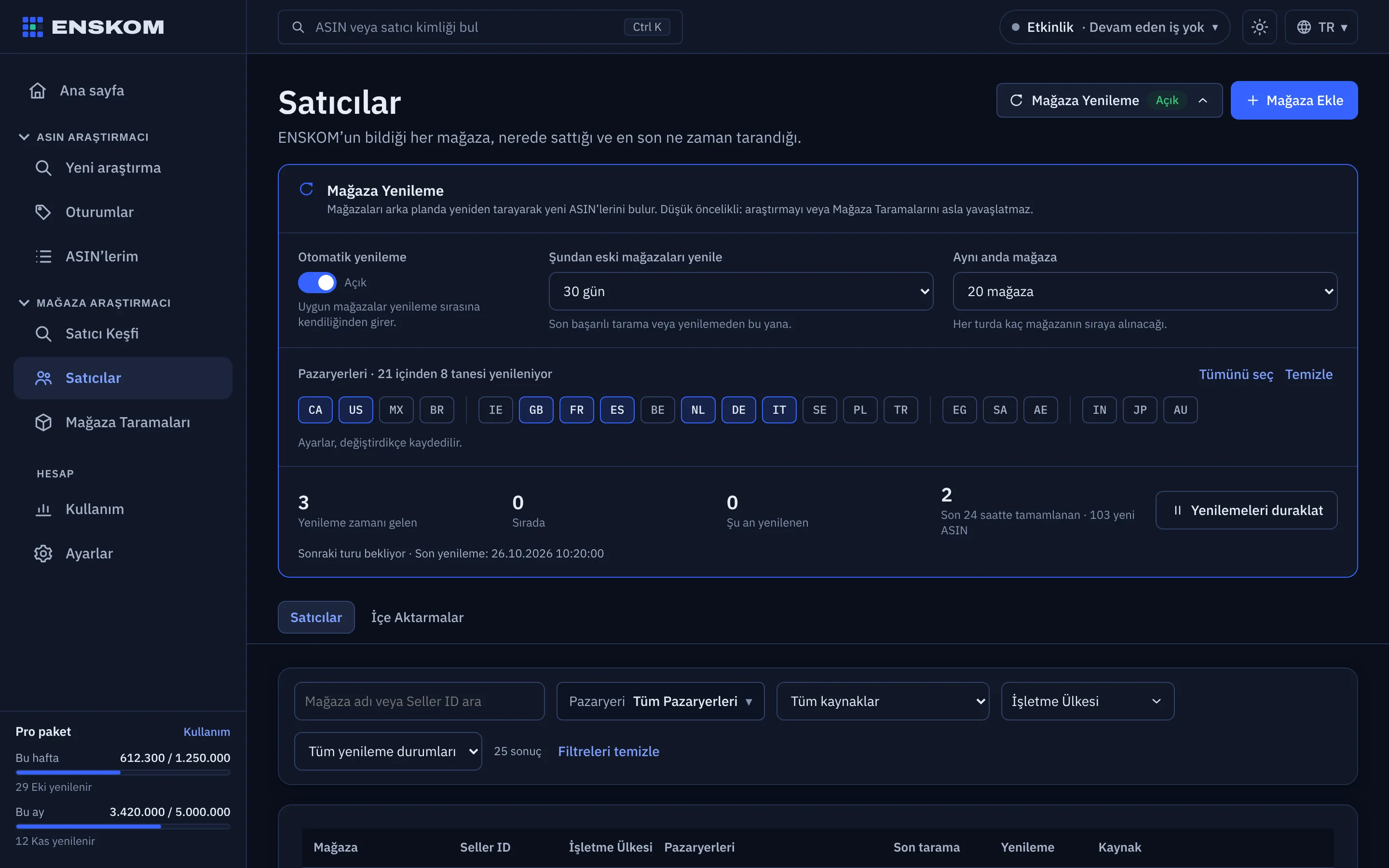
Task: Click the globe language icon
Action: coord(1304,27)
